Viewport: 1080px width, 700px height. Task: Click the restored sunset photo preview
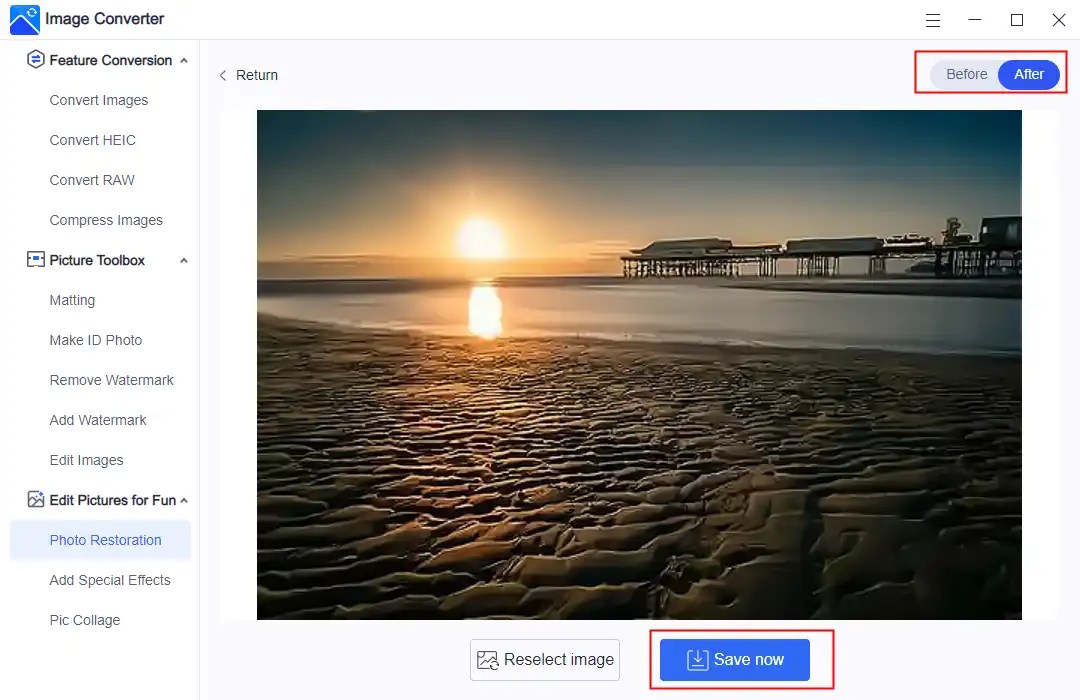(639, 365)
